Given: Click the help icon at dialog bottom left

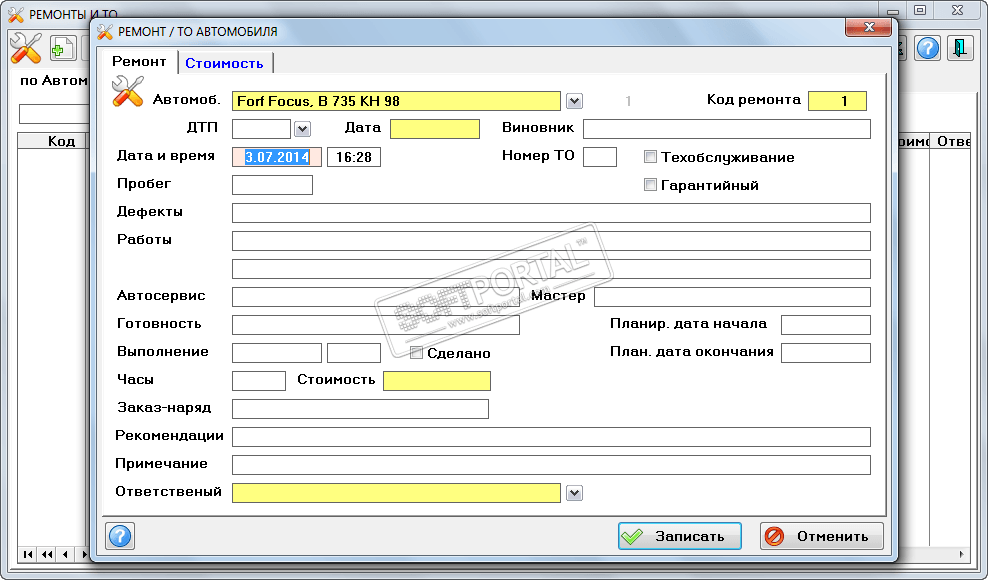Looking at the screenshot, I should (120, 536).
